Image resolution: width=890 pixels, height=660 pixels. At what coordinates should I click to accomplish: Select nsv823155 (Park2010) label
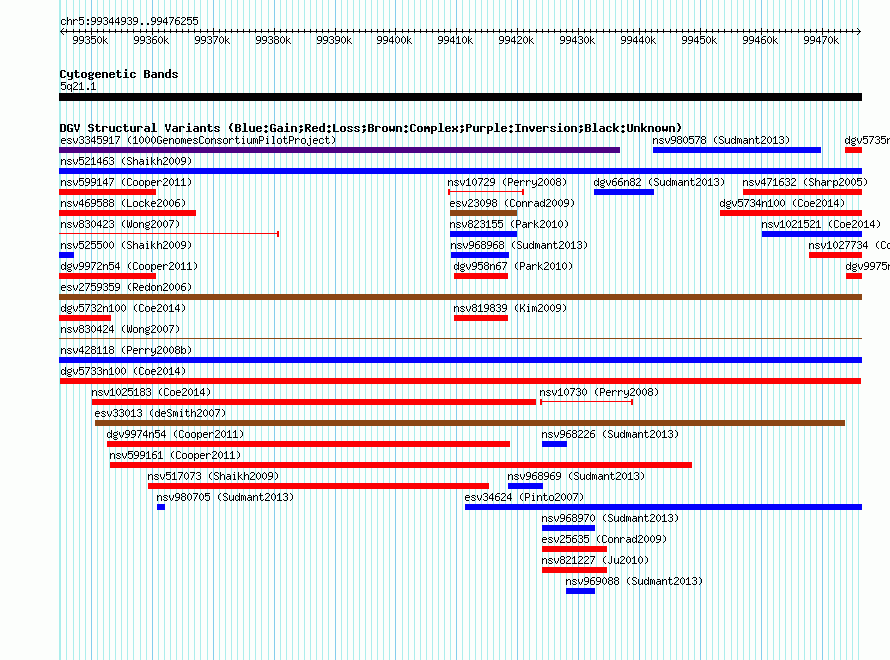point(509,224)
